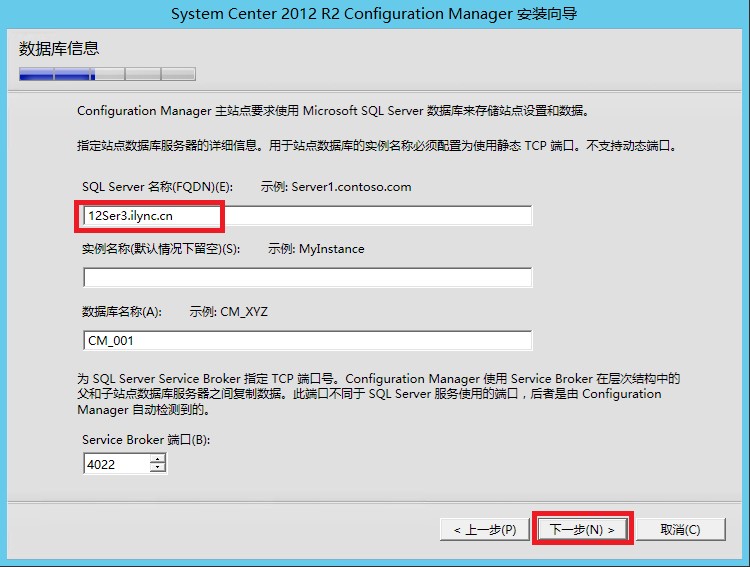Cancel setup with 取消(C) button

click(680, 530)
